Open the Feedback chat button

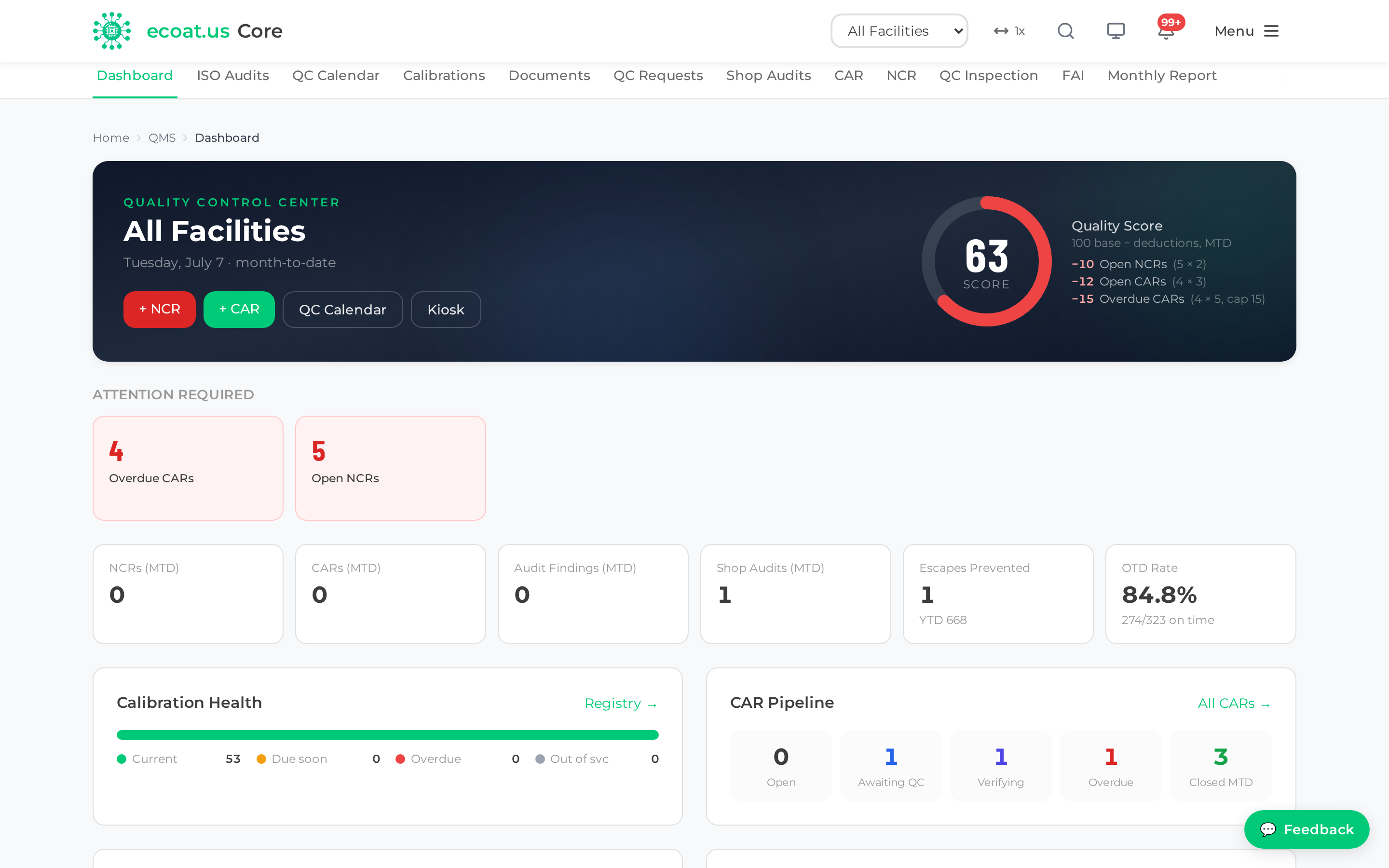[1307, 829]
